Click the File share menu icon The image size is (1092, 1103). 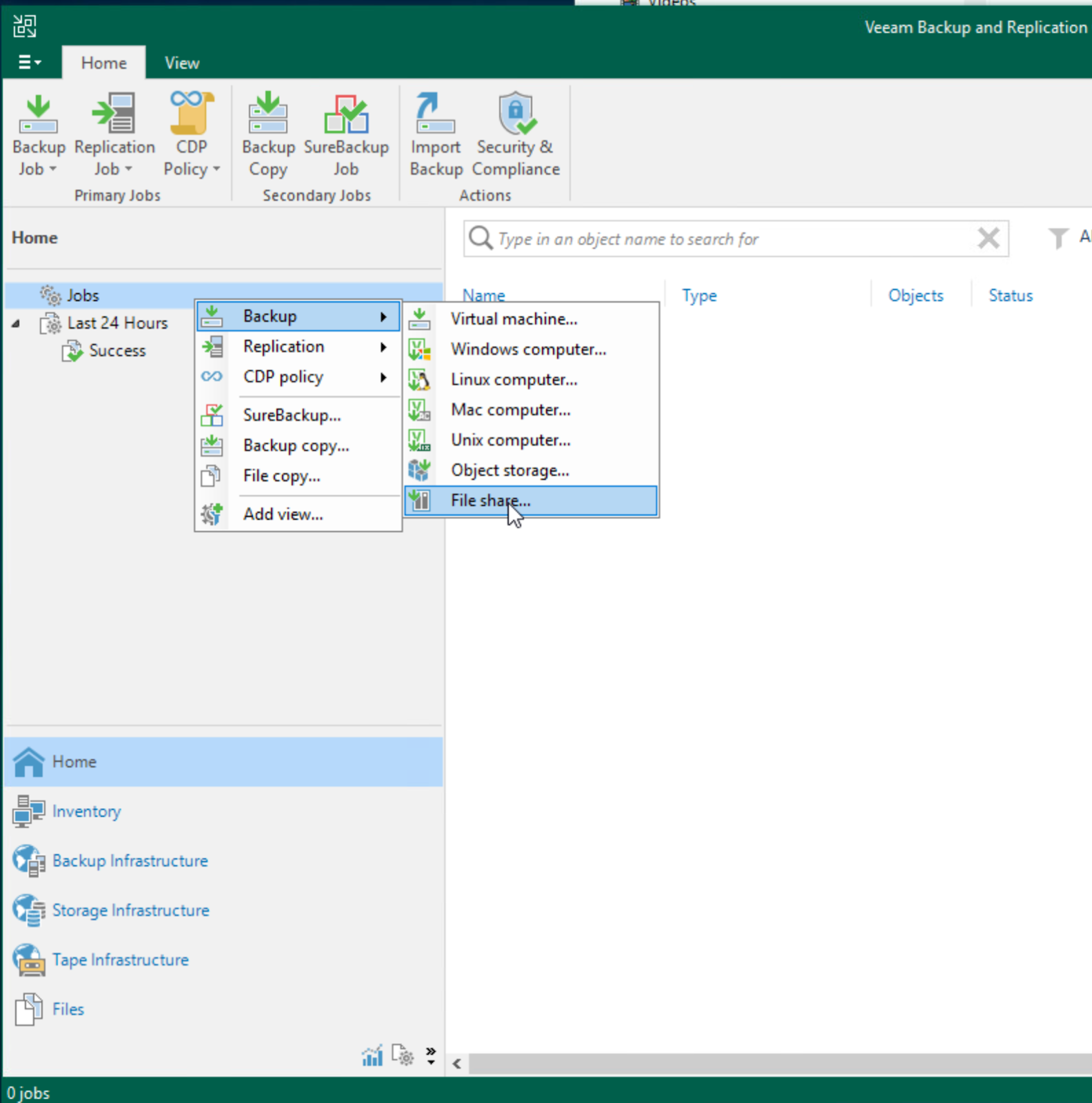pyautogui.click(x=420, y=500)
